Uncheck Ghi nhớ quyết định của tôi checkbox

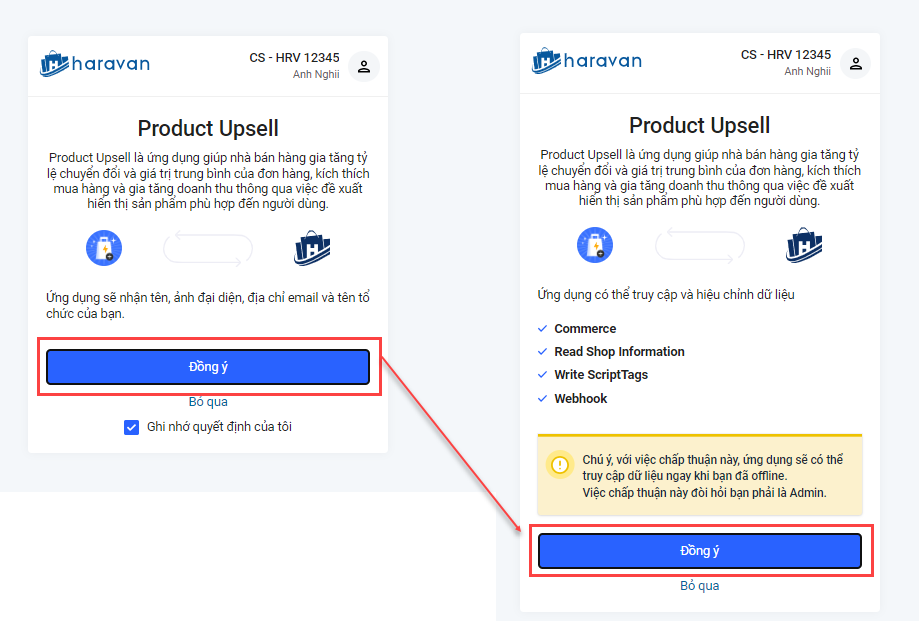131,427
